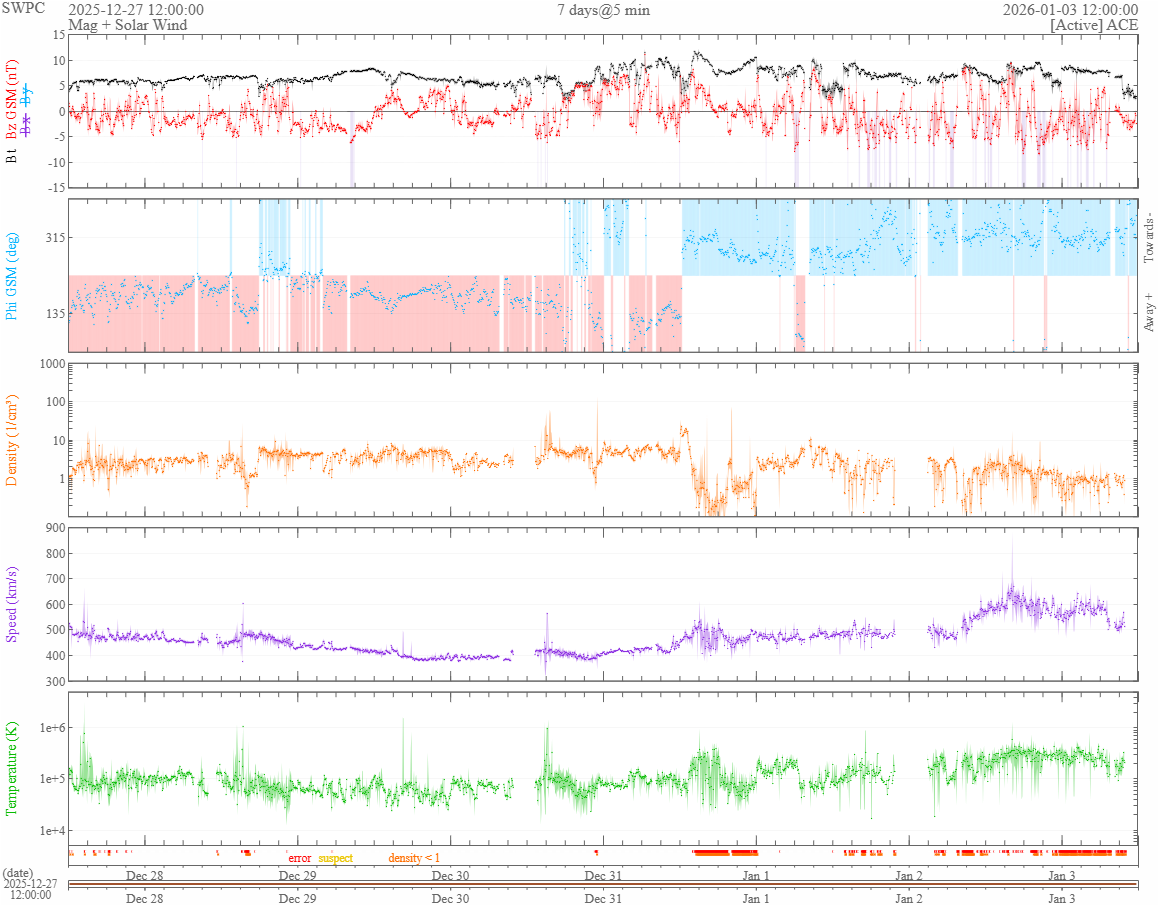The height and width of the screenshot is (905, 1158).
Task: Click the red 'error' legend entry
Action: 300,858
